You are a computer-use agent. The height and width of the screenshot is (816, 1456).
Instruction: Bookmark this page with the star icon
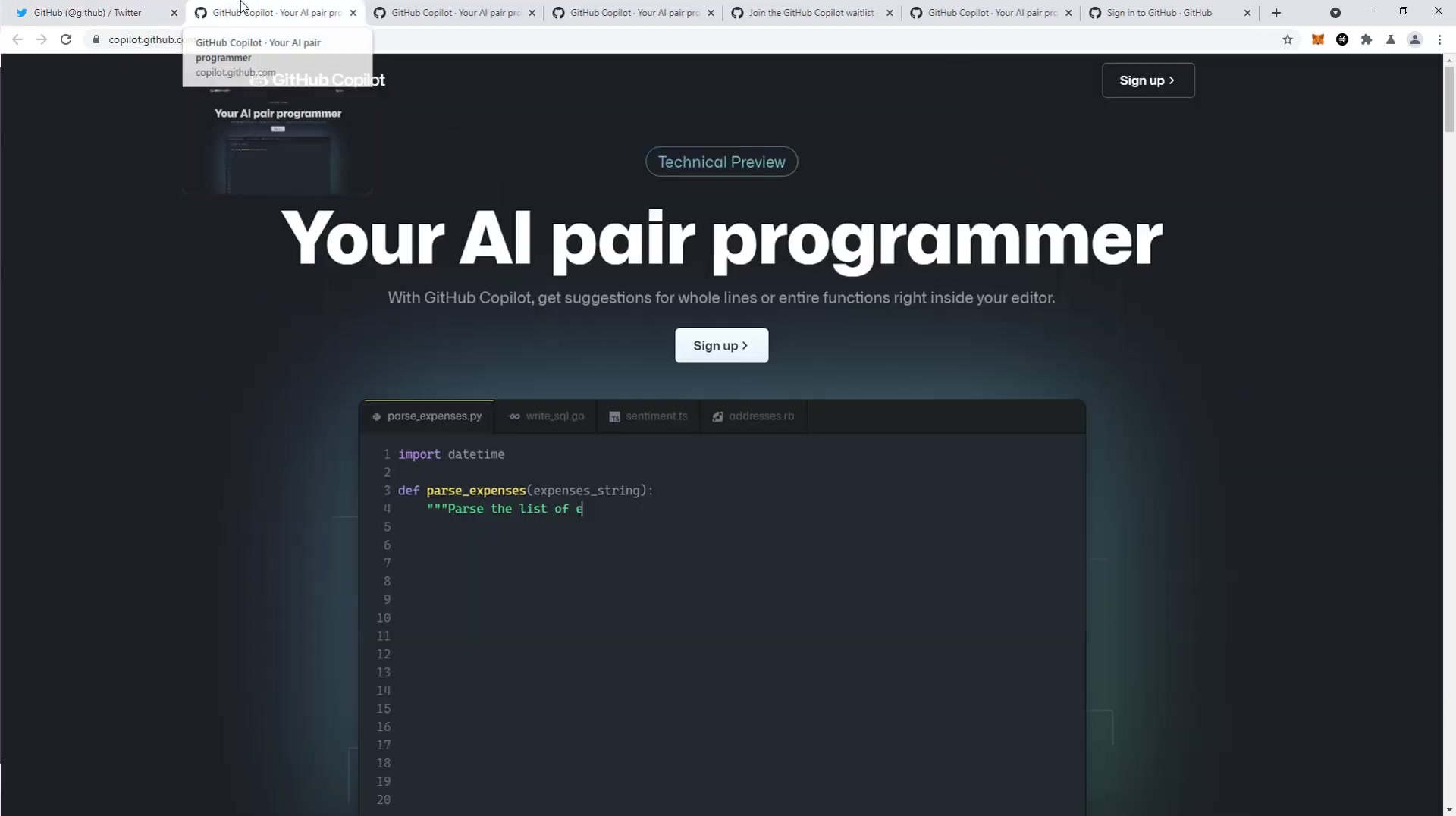tap(1288, 39)
